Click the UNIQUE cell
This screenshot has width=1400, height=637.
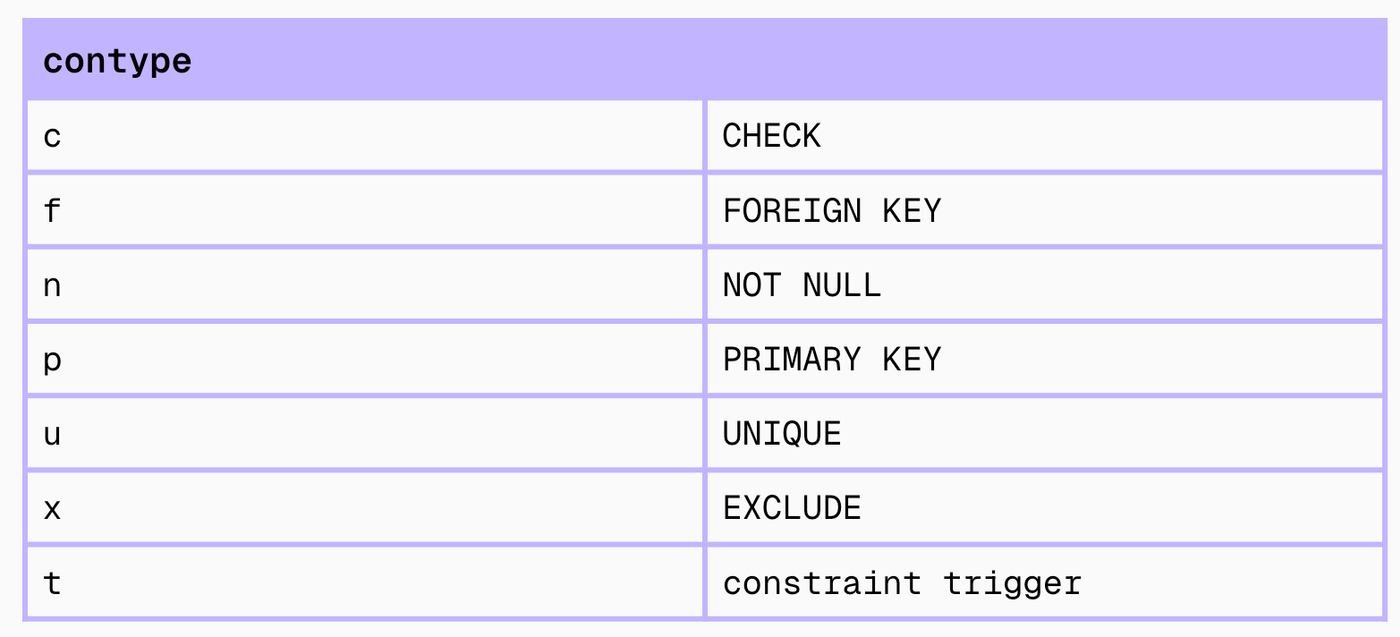coord(782,433)
